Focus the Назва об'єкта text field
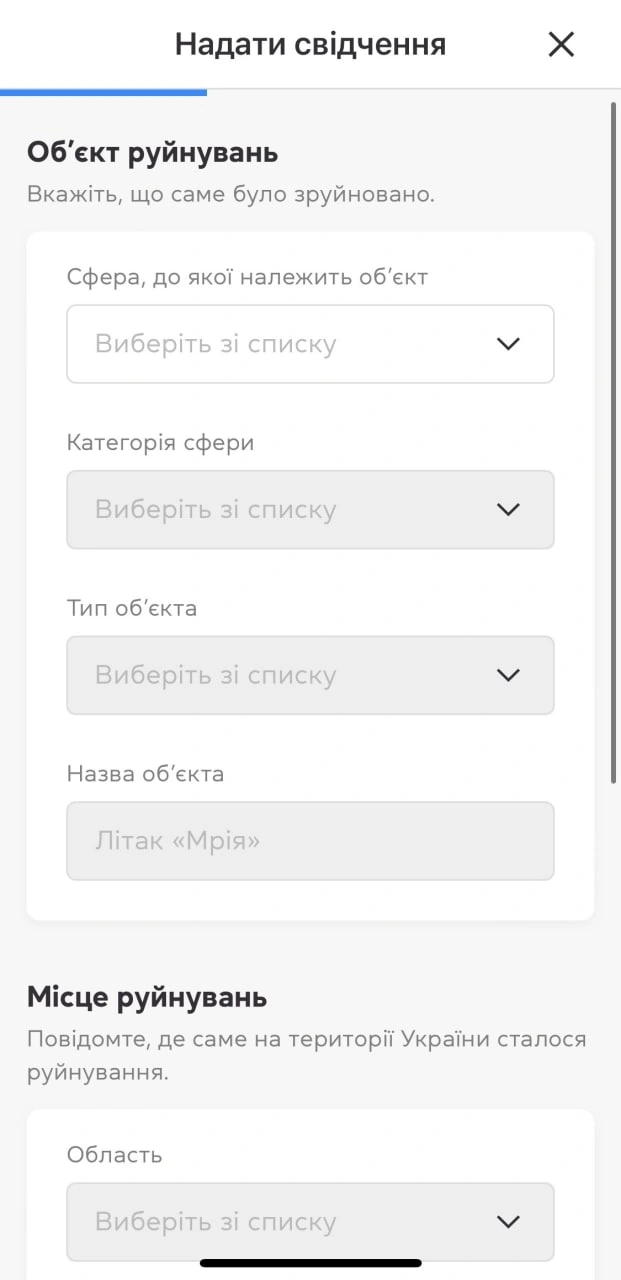Image resolution: width=621 pixels, height=1280 pixels. tap(310, 841)
